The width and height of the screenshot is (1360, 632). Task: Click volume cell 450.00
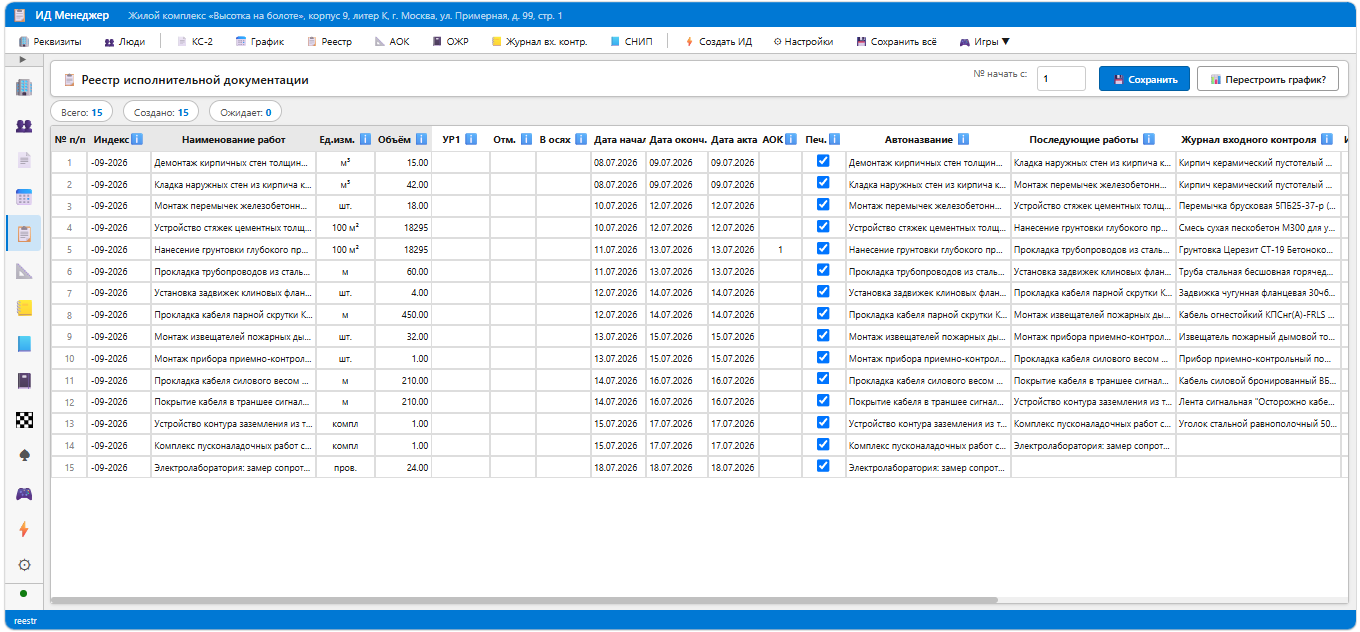[403, 314]
